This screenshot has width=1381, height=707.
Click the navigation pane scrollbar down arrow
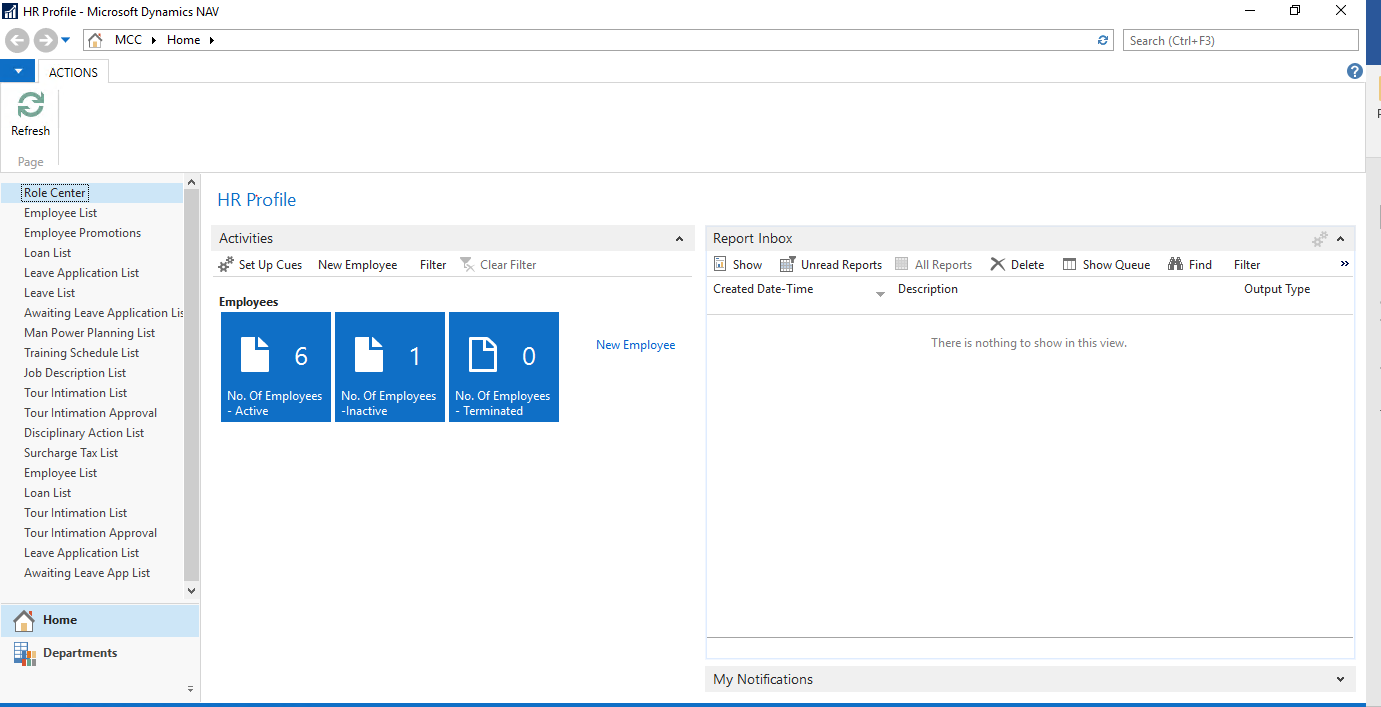click(x=192, y=591)
